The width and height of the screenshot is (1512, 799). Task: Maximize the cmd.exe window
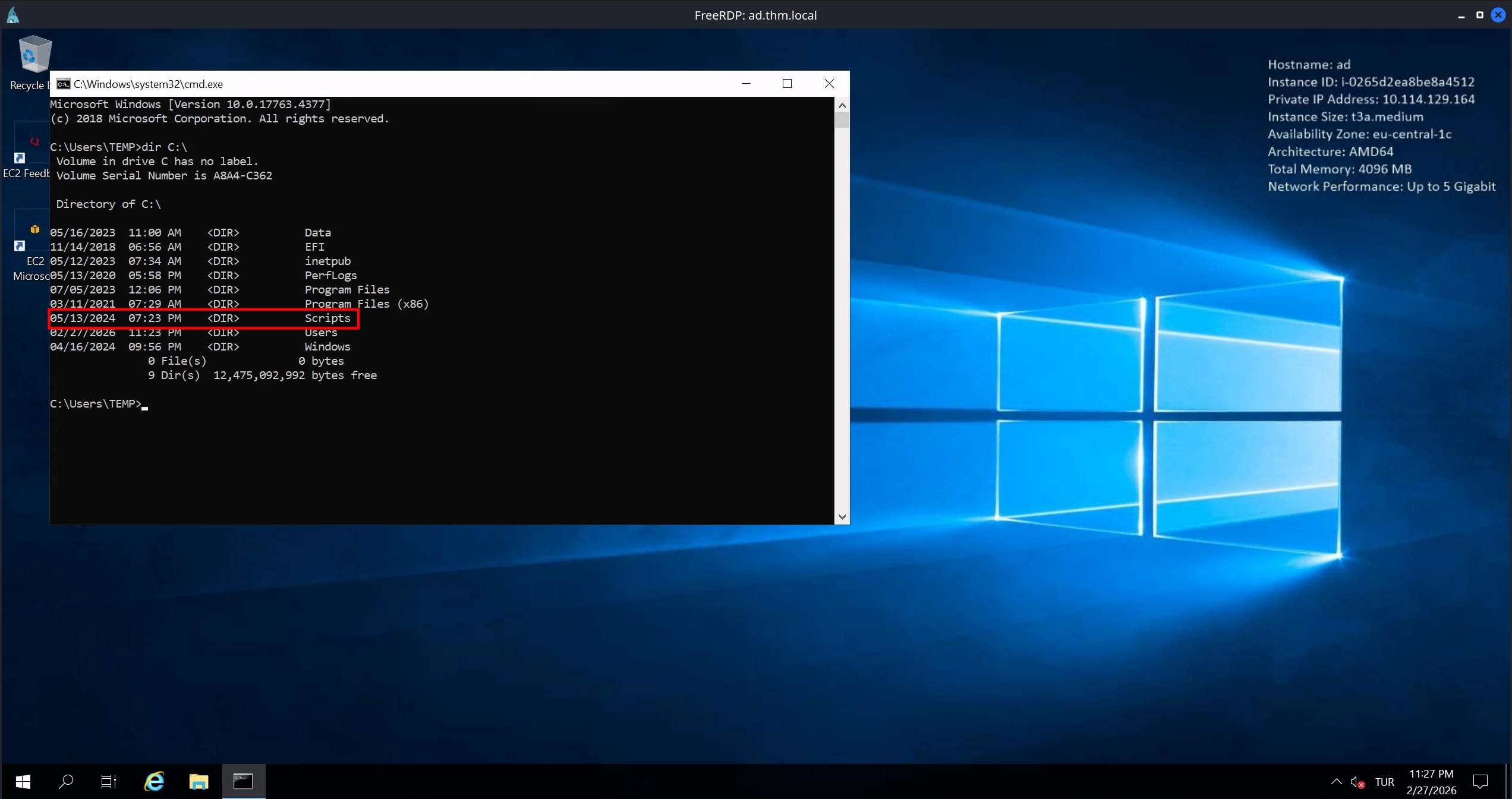(787, 84)
